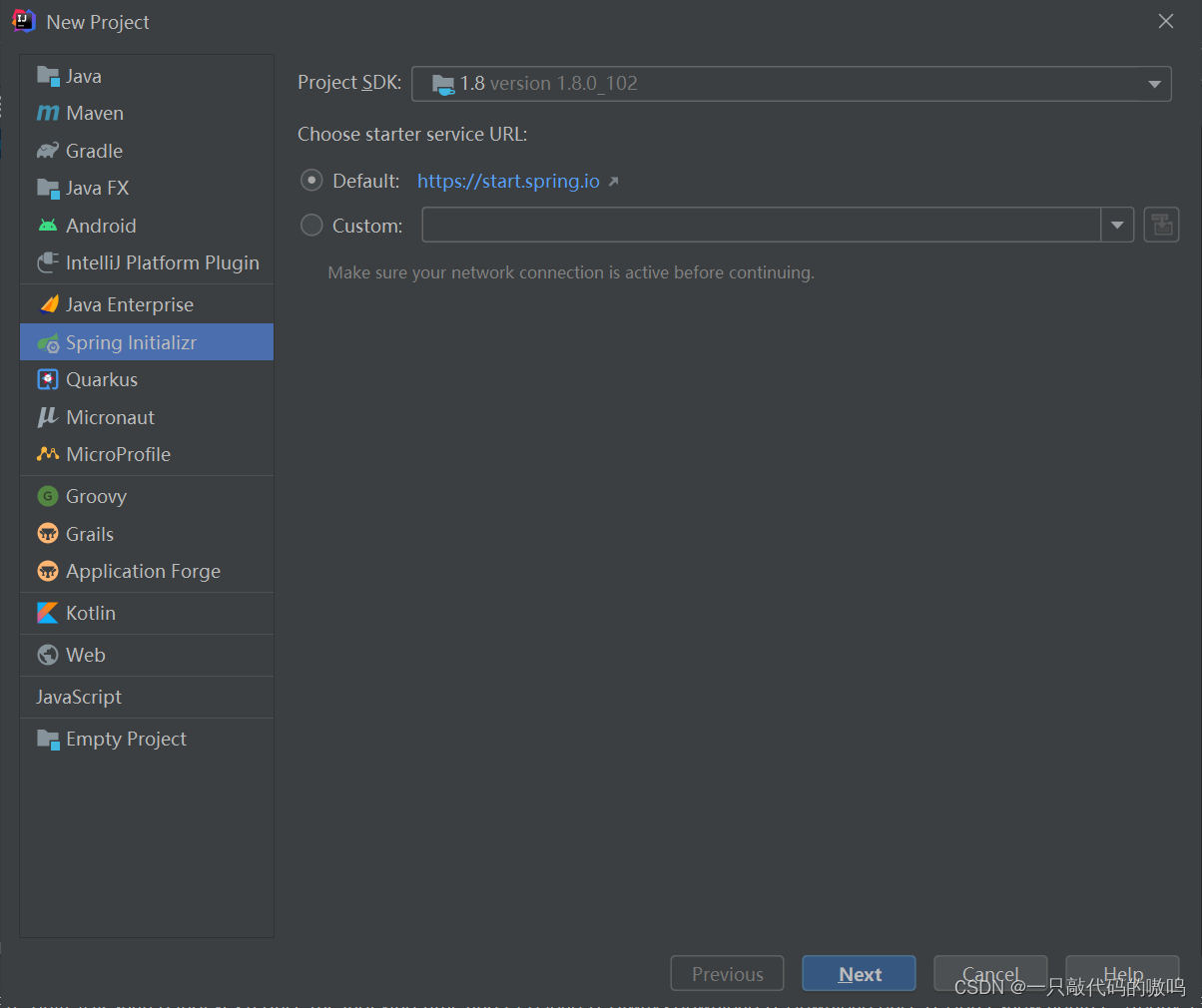Click the Web globe icon

click(x=48, y=655)
